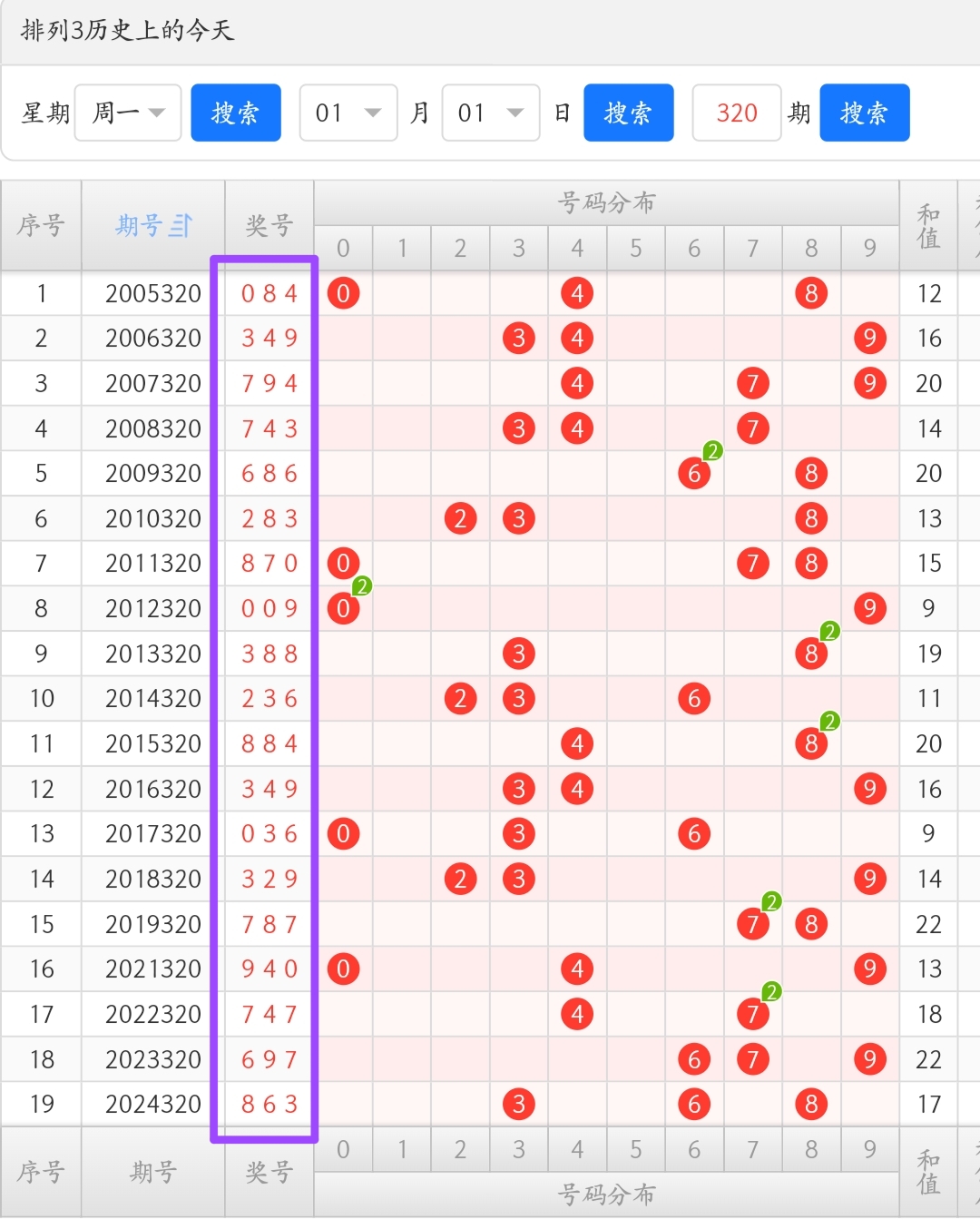Click red 6 ball in row 2014320

694,699
